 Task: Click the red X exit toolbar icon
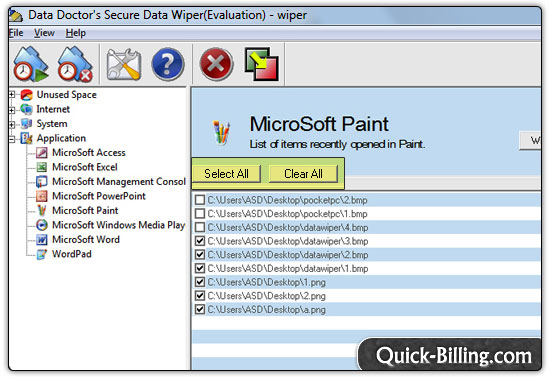click(x=216, y=65)
